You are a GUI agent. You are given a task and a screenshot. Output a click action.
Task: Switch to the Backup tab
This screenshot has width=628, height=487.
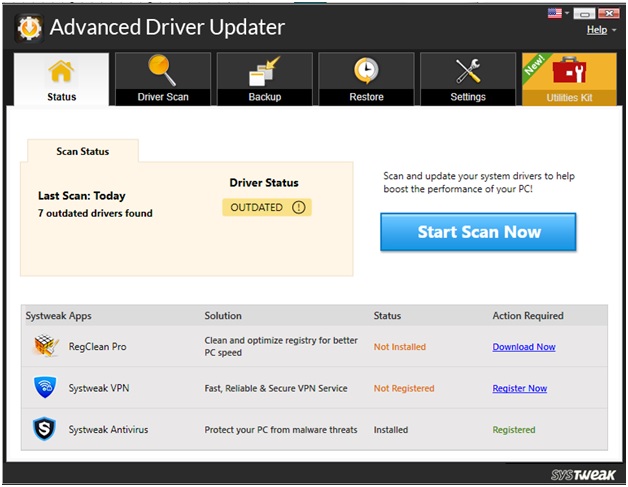(x=264, y=79)
